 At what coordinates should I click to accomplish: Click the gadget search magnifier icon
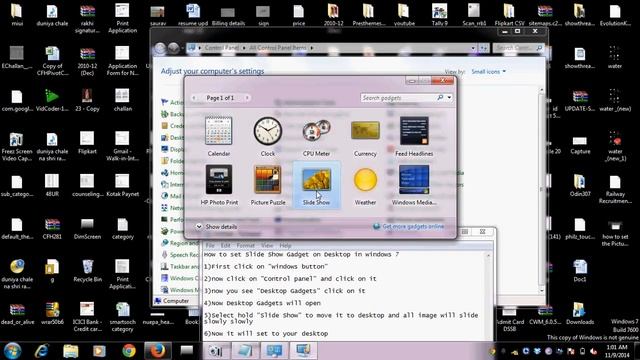440,98
